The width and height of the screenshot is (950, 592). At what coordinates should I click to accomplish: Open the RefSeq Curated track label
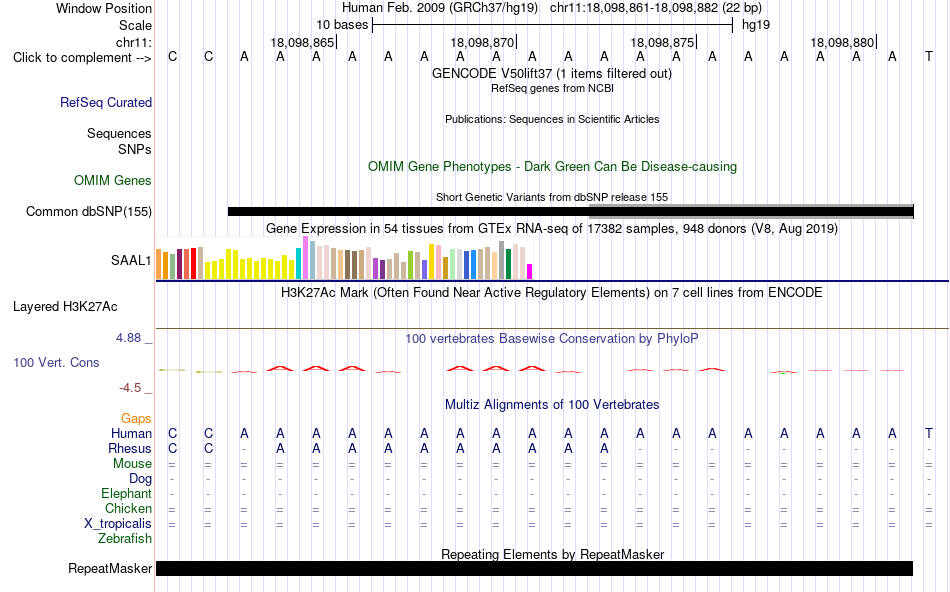point(105,102)
